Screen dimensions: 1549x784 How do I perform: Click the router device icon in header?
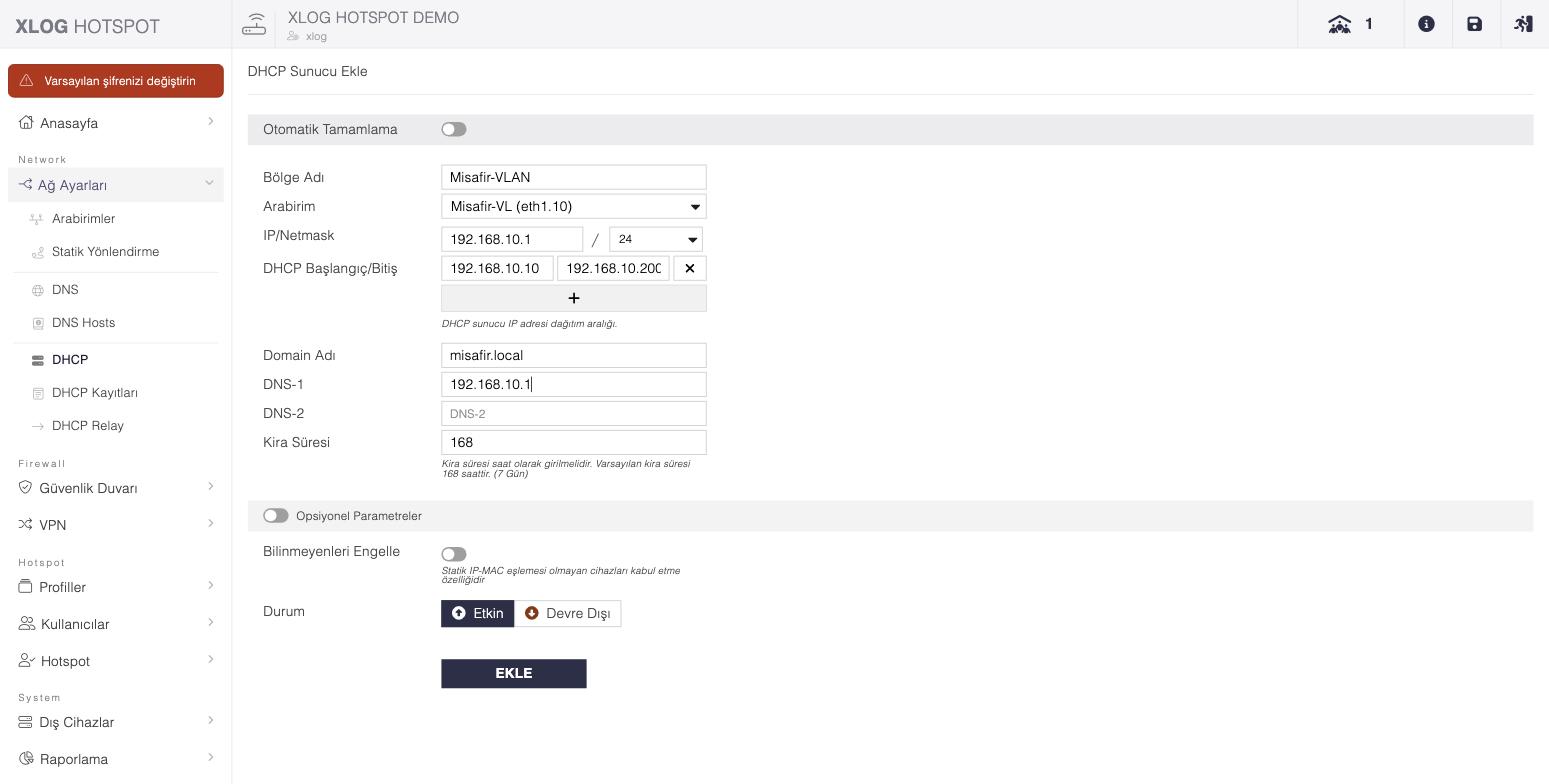(254, 24)
